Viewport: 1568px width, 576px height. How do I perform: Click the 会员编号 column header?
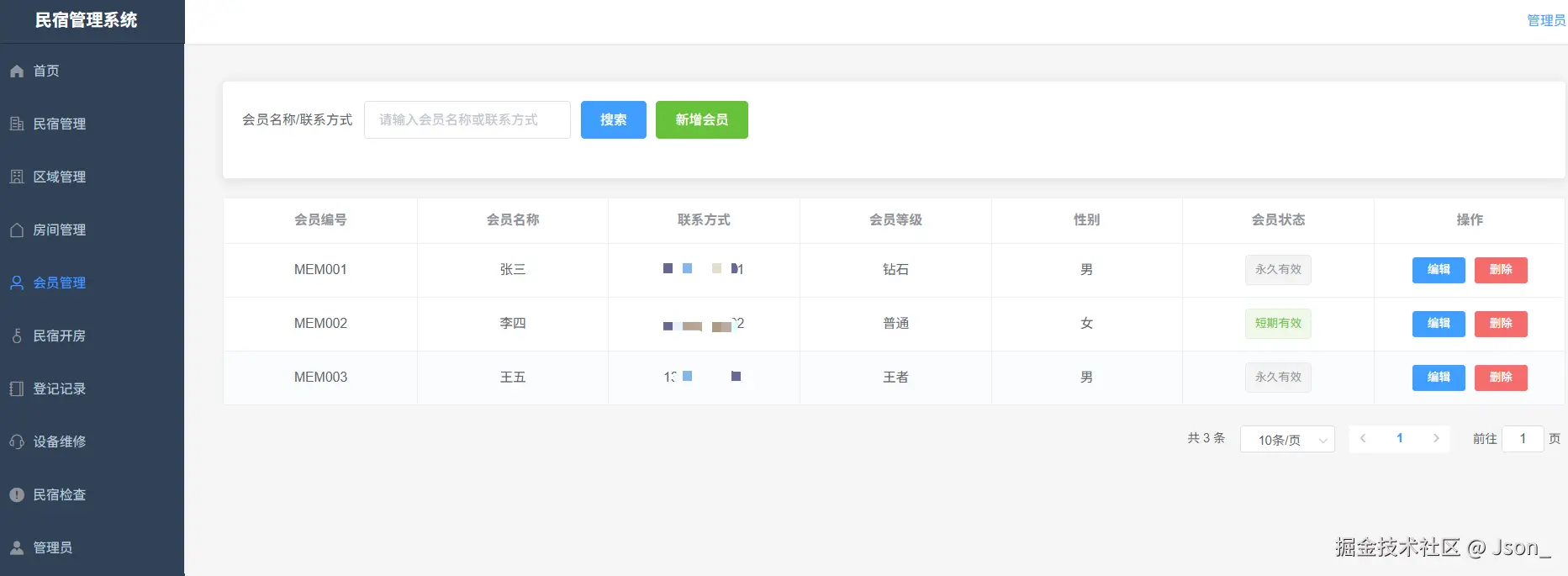coord(320,220)
